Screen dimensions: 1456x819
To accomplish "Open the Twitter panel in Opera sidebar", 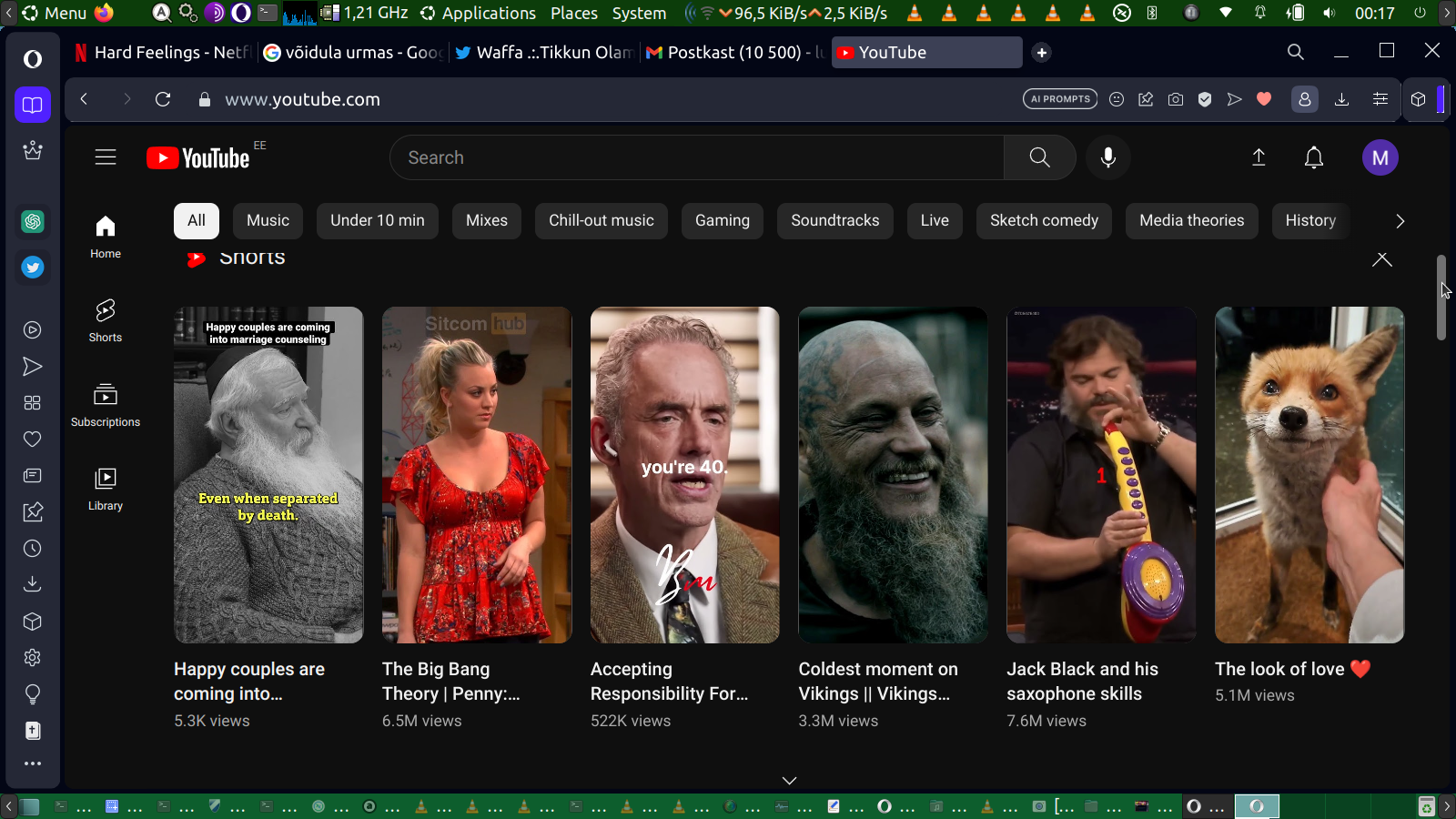I will [x=33, y=268].
